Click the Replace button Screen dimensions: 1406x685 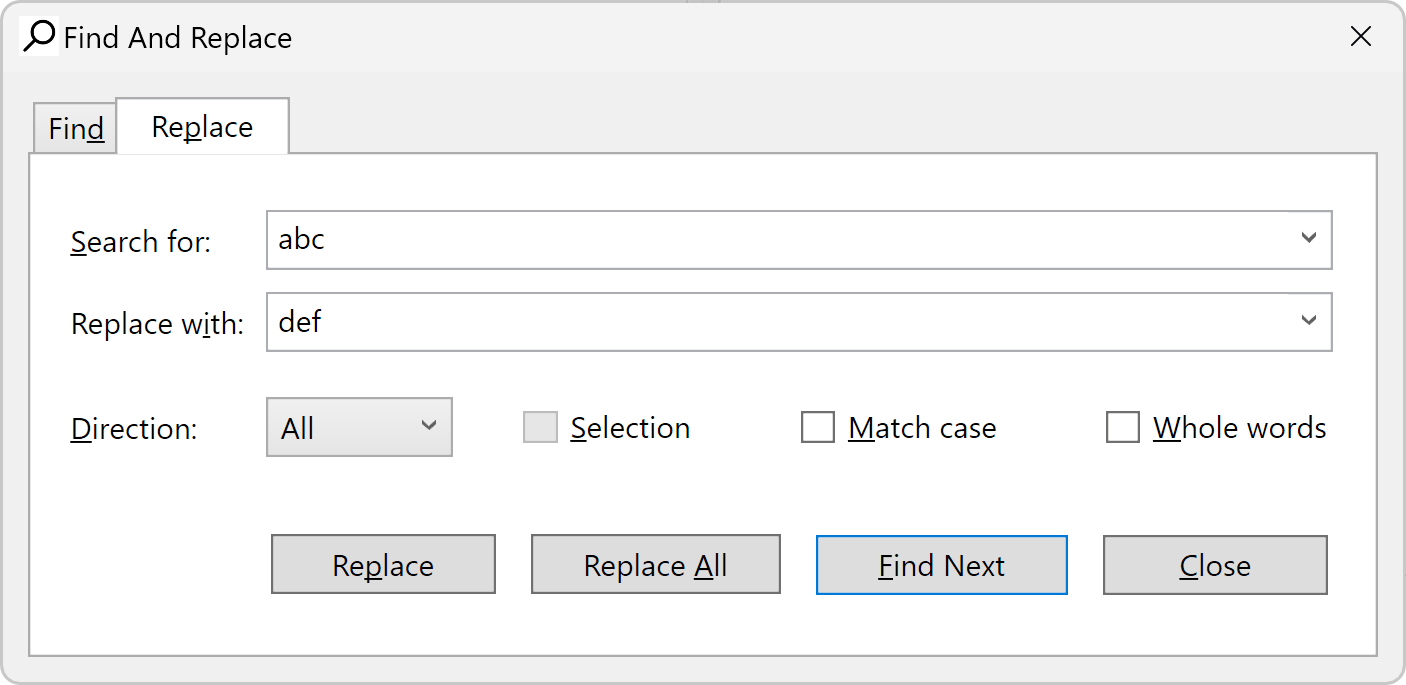pyautogui.click(x=383, y=565)
